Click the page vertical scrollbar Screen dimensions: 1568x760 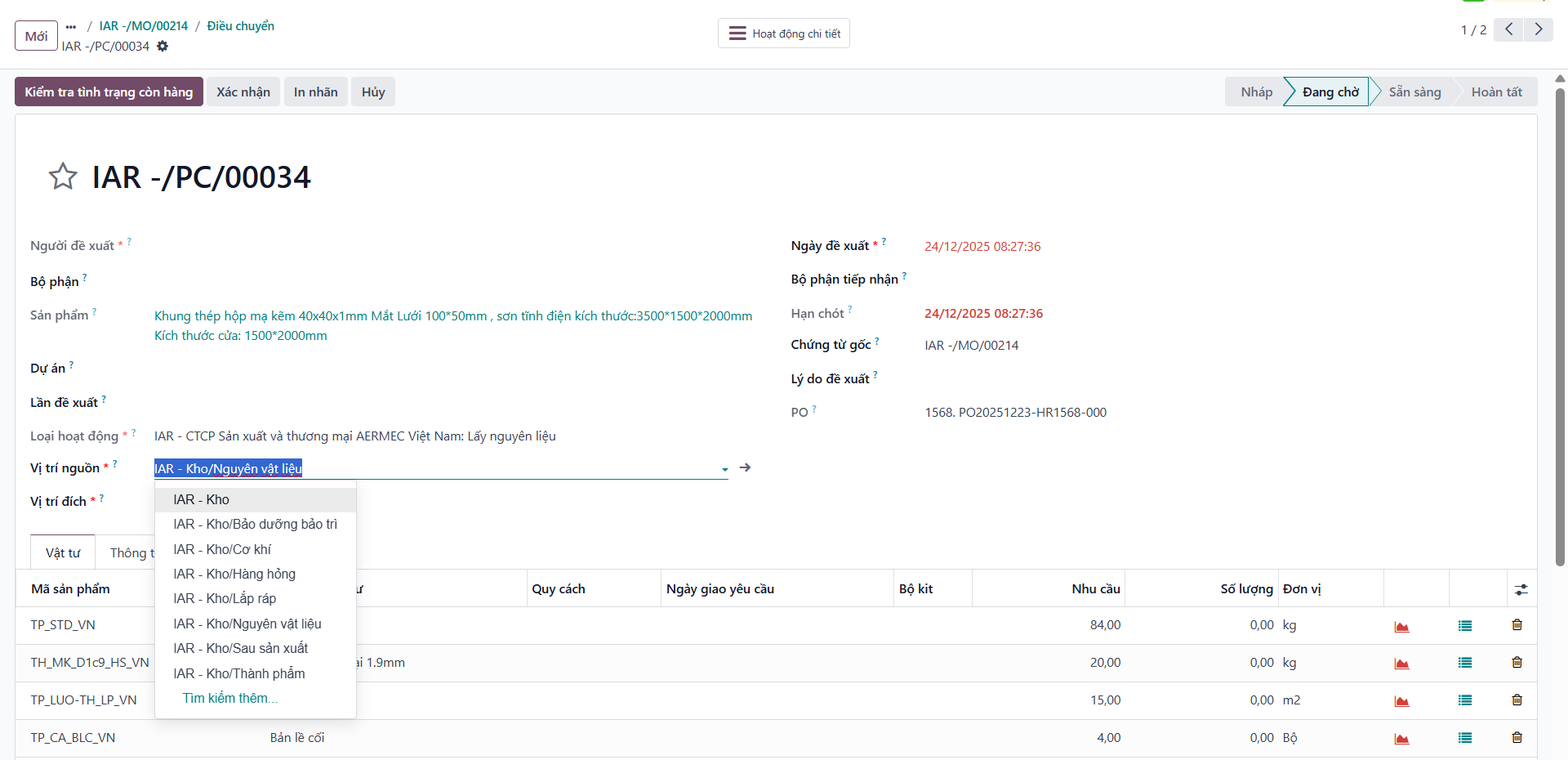pos(1560,327)
